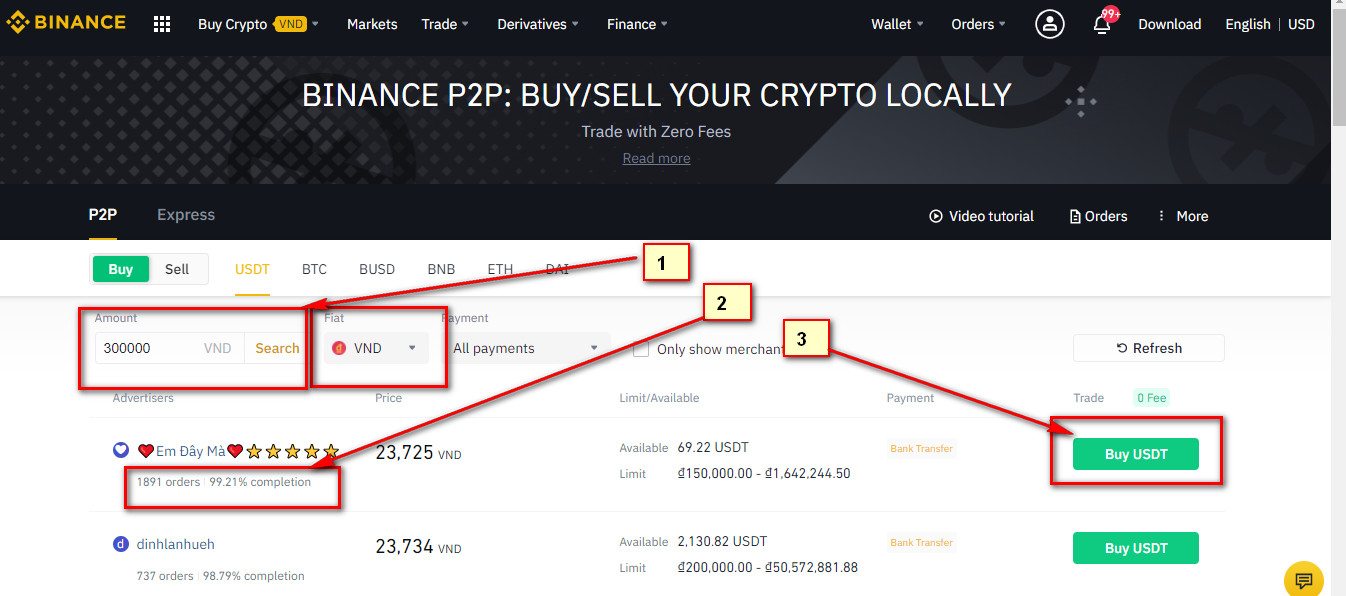Expand the Wallet dropdown menu
1346x596 pixels.
(897, 24)
